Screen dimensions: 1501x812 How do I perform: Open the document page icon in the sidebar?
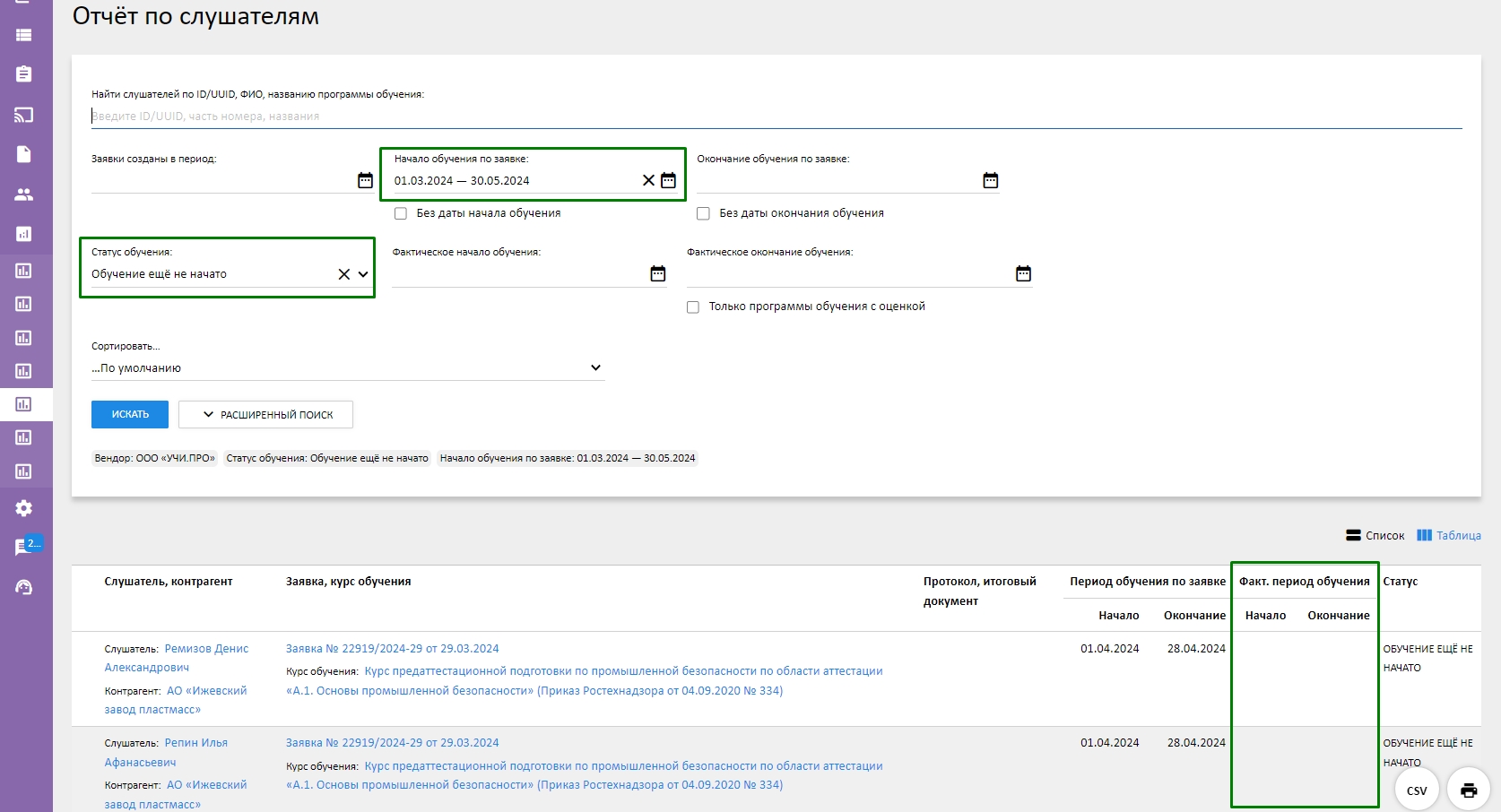[x=24, y=154]
